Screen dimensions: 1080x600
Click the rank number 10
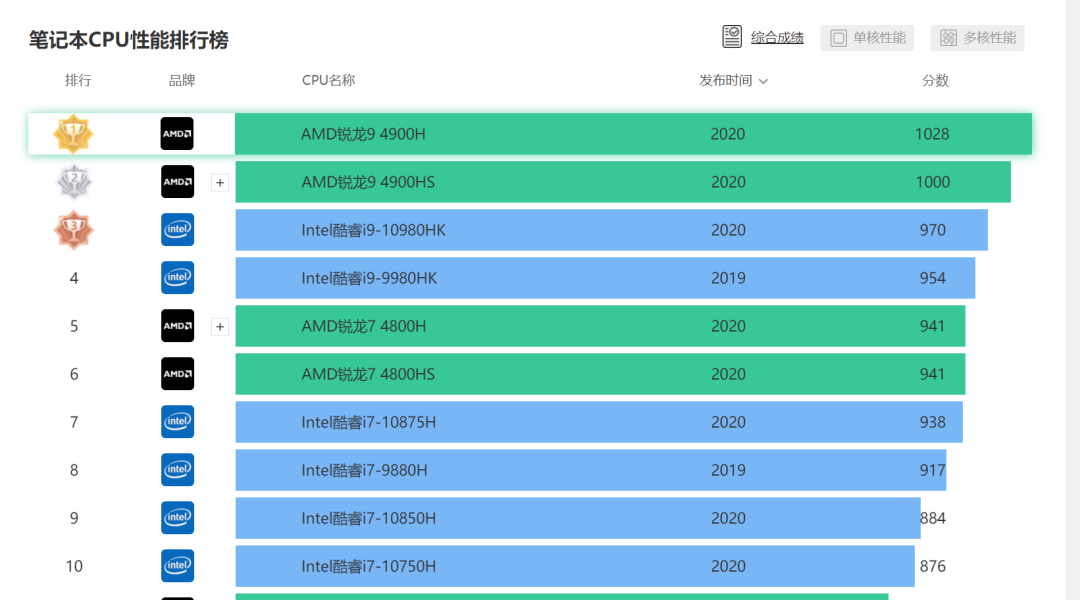[74, 566]
